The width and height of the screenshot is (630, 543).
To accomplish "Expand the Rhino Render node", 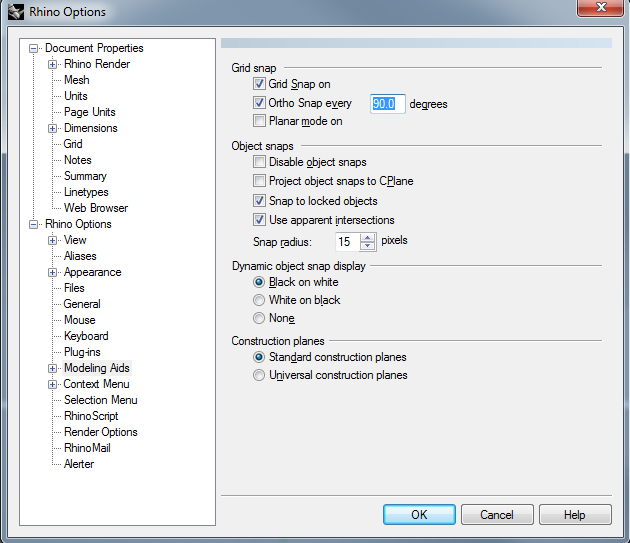I will pyautogui.click(x=52, y=64).
